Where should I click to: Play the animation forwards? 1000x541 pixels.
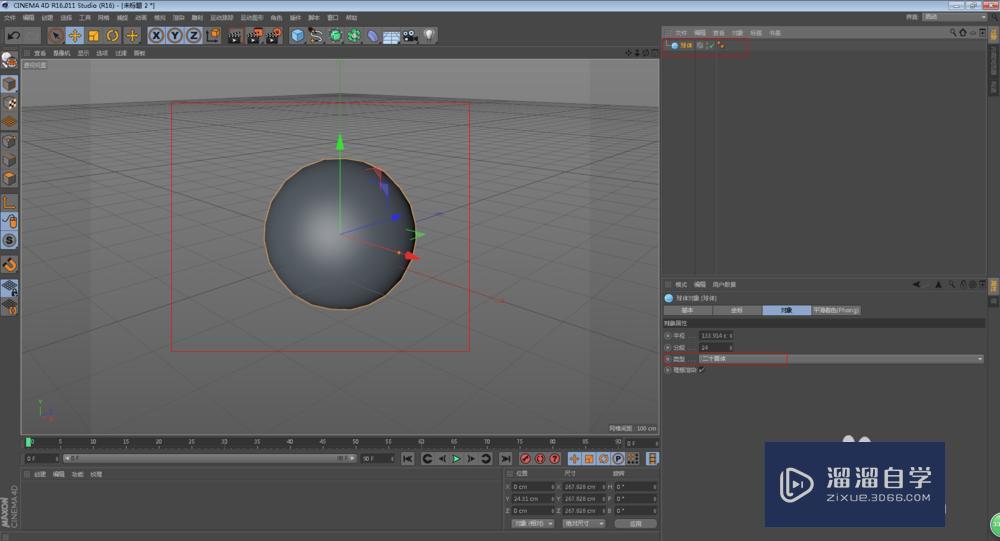tap(457, 459)
